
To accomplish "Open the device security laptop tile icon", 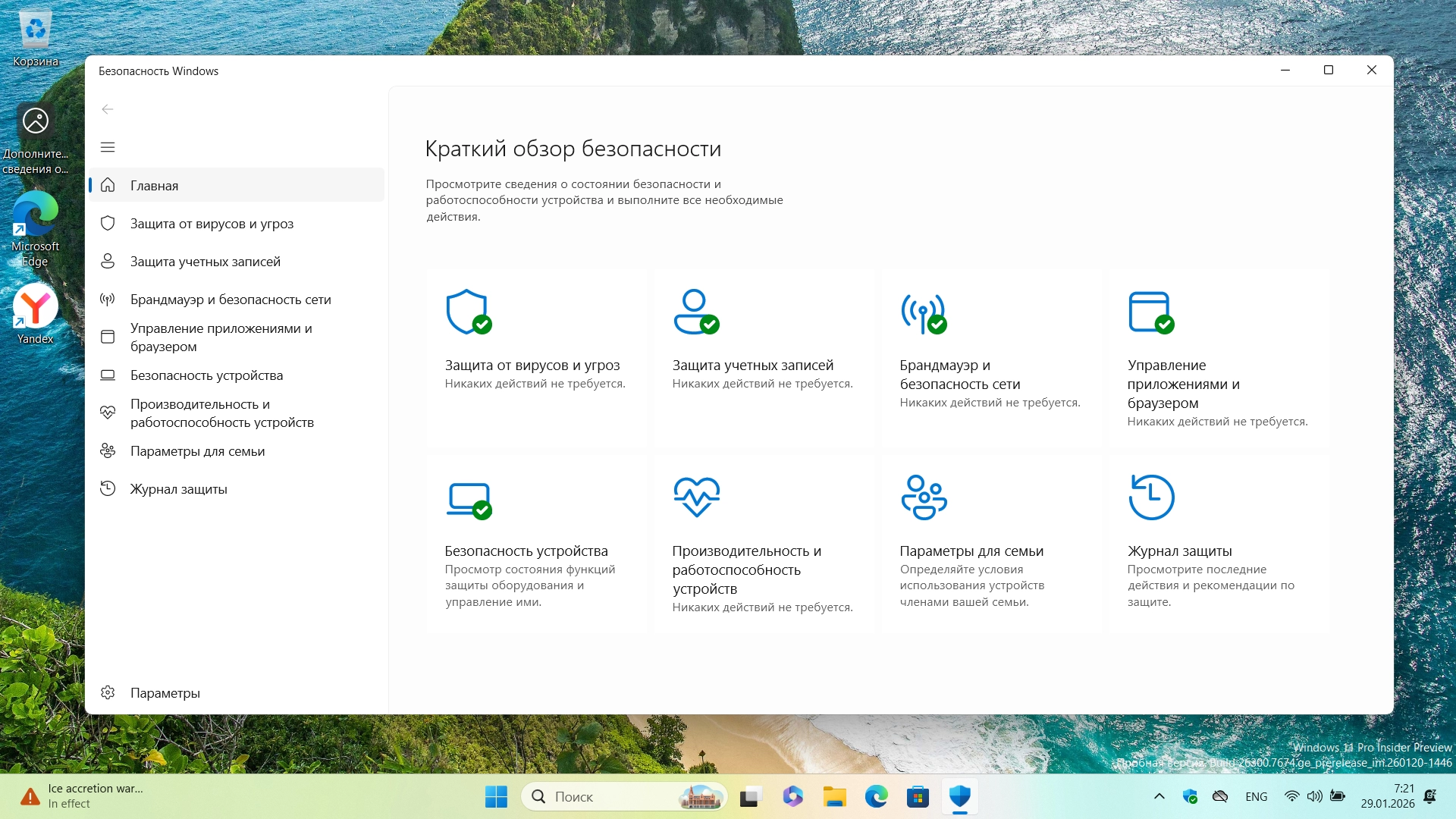I will coord(469,499).
